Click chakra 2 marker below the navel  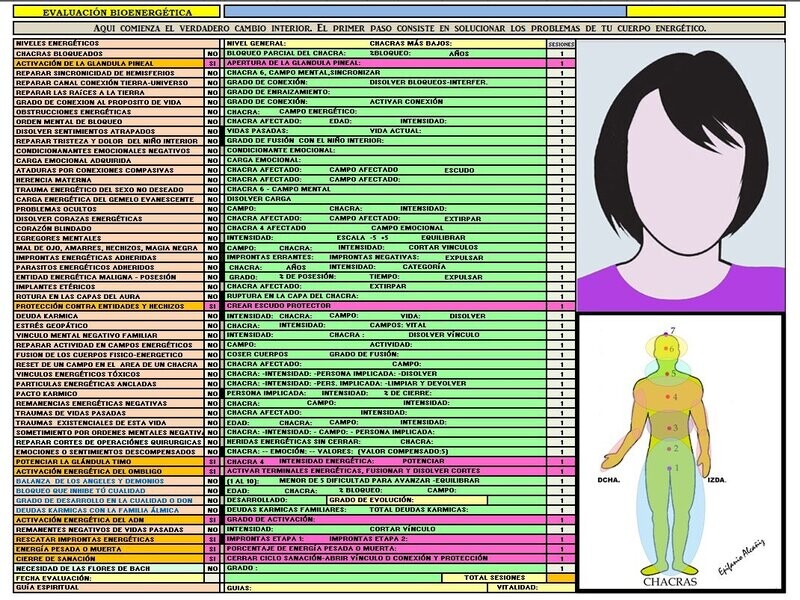click(x=669, y=449)
